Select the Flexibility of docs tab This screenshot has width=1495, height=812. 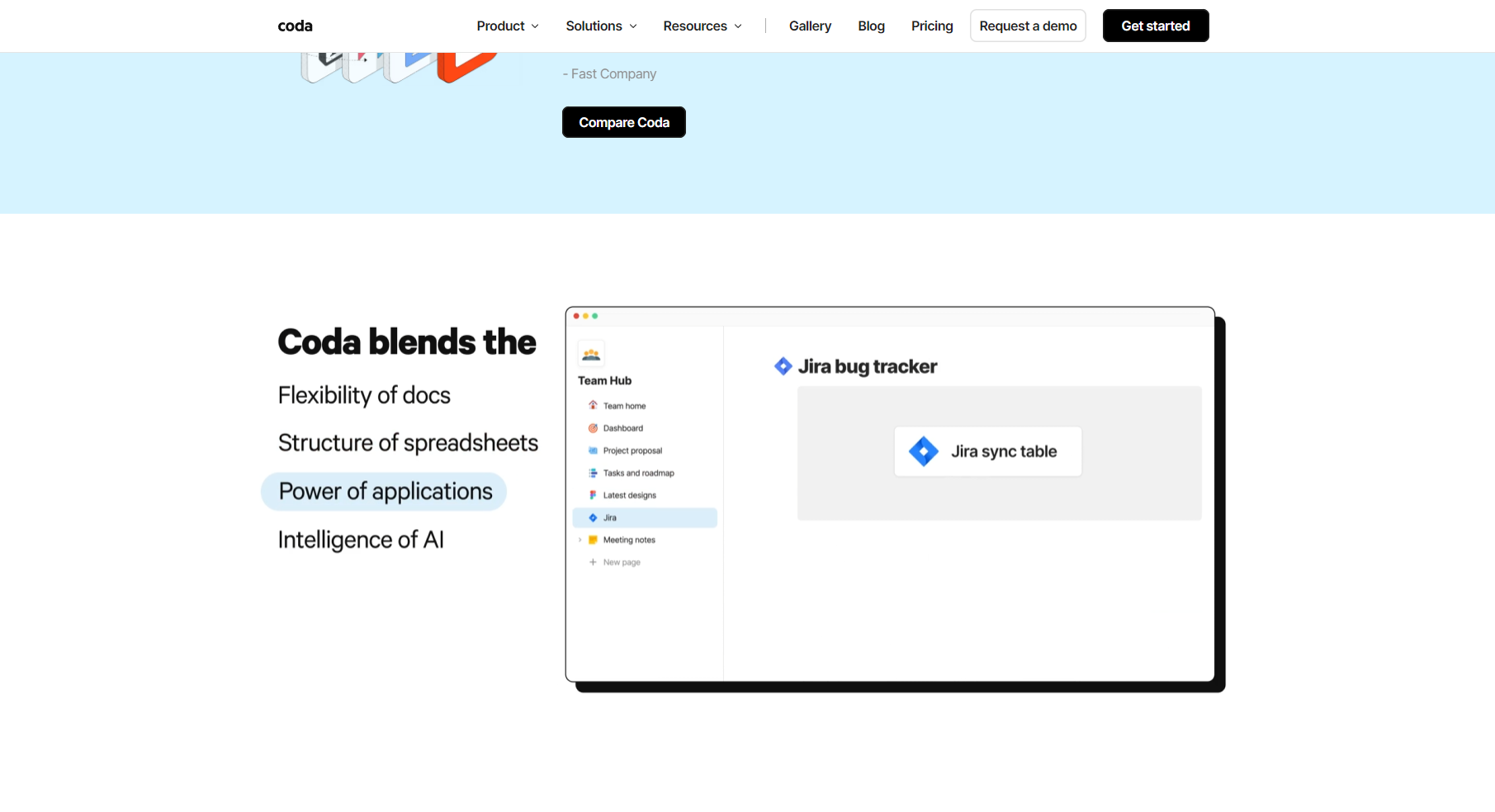pos(364,395)
